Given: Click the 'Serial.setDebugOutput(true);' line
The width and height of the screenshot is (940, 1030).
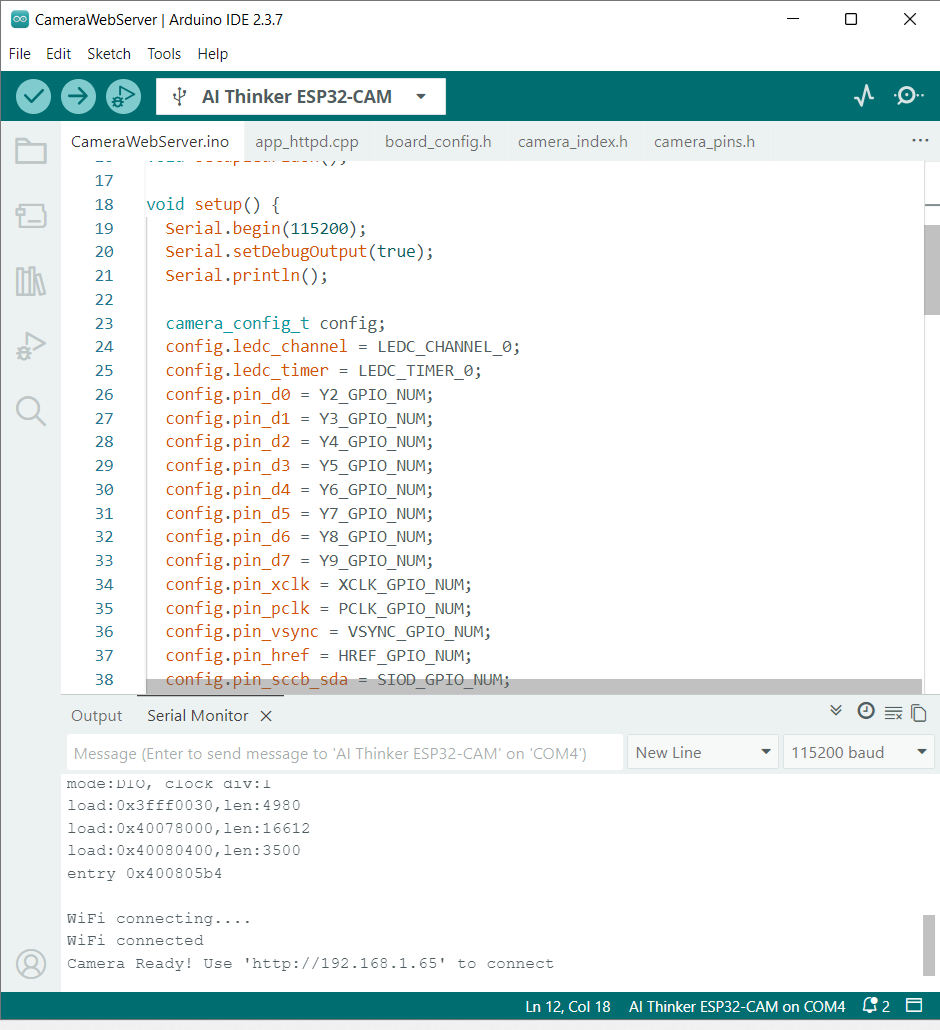Looking at the screenshot, I should pyautogui.click(x=299, y=252).
